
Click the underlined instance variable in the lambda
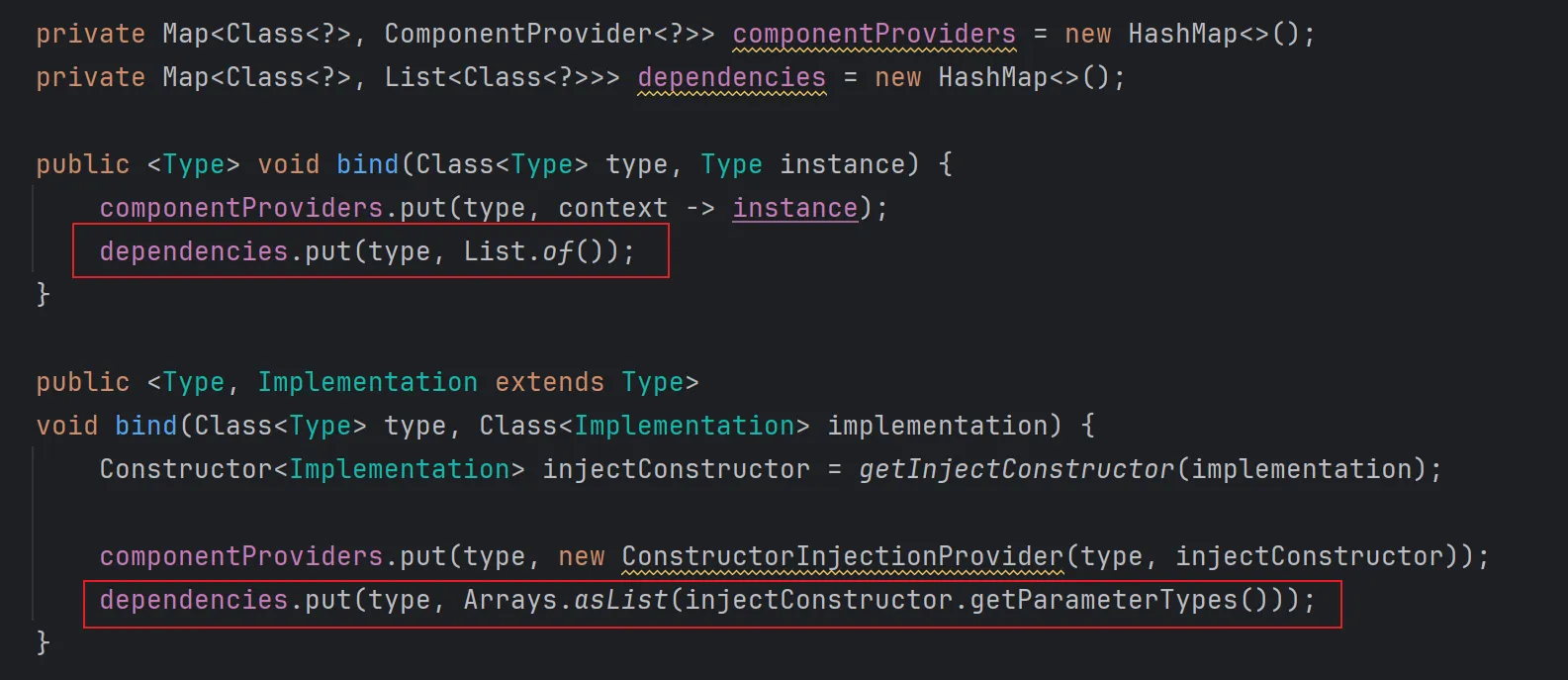click(794, 208)
